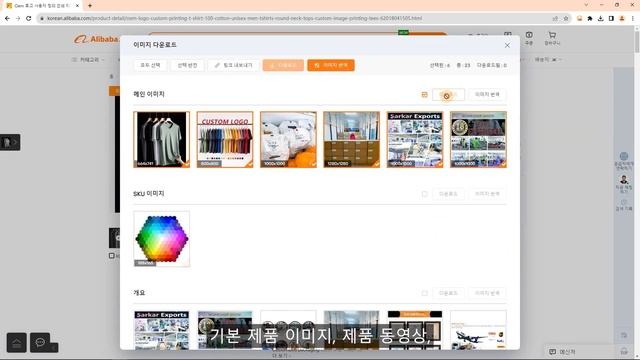Click the light orange download button in toolbar
The width and height of the screenshot is (640, 360).
[283, 65]
